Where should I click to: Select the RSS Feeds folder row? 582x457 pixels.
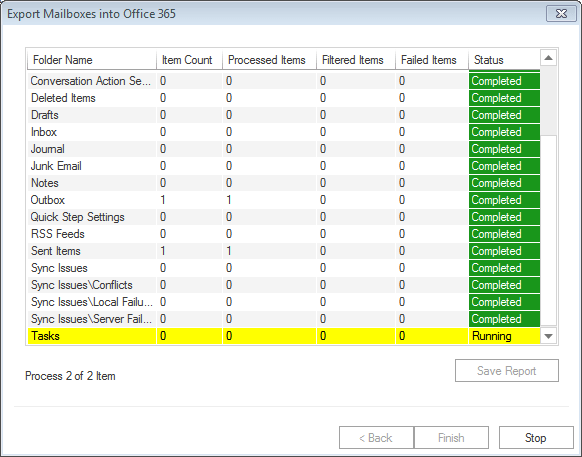pos(284,234)
